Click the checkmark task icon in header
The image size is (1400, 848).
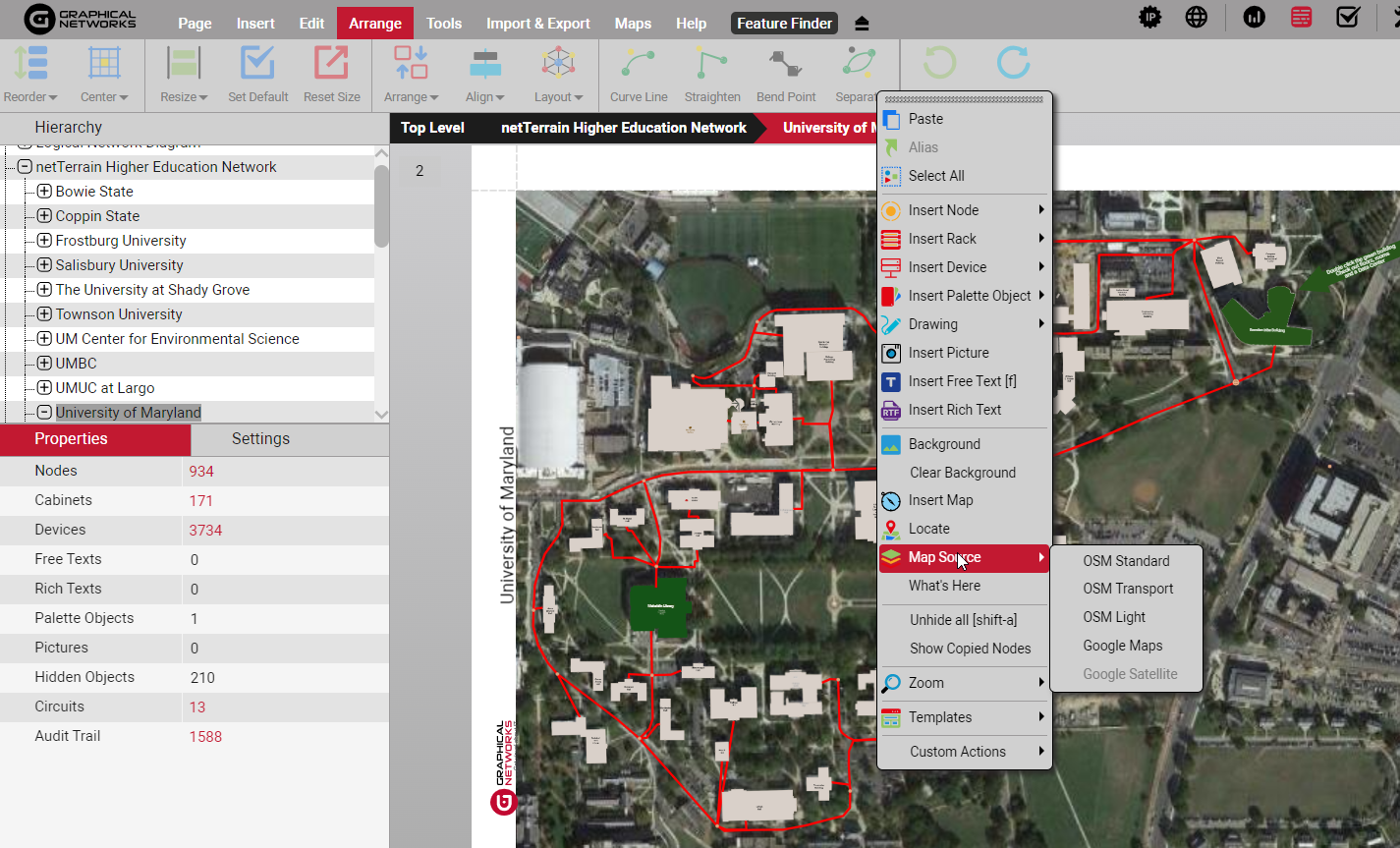pos(1348,17)
